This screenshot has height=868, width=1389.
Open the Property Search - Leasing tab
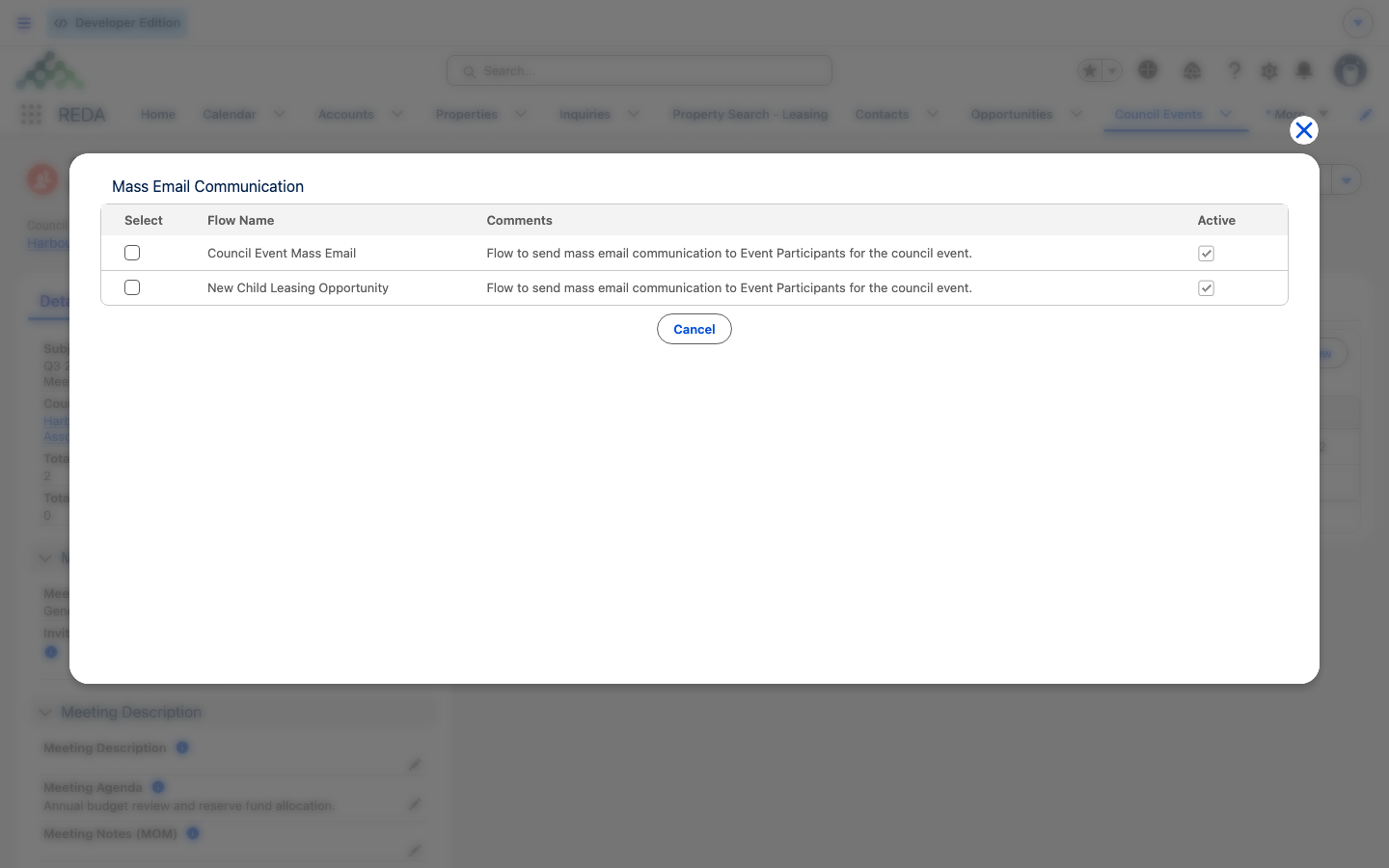click(x=750, y=114)
